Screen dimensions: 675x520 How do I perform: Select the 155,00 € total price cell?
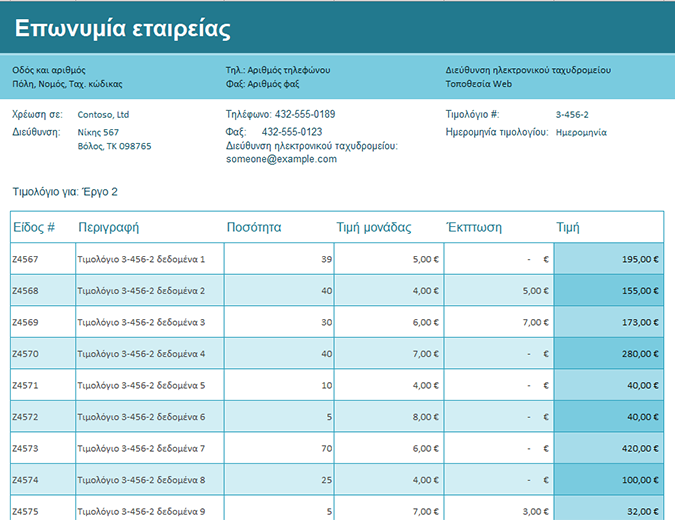609,291
